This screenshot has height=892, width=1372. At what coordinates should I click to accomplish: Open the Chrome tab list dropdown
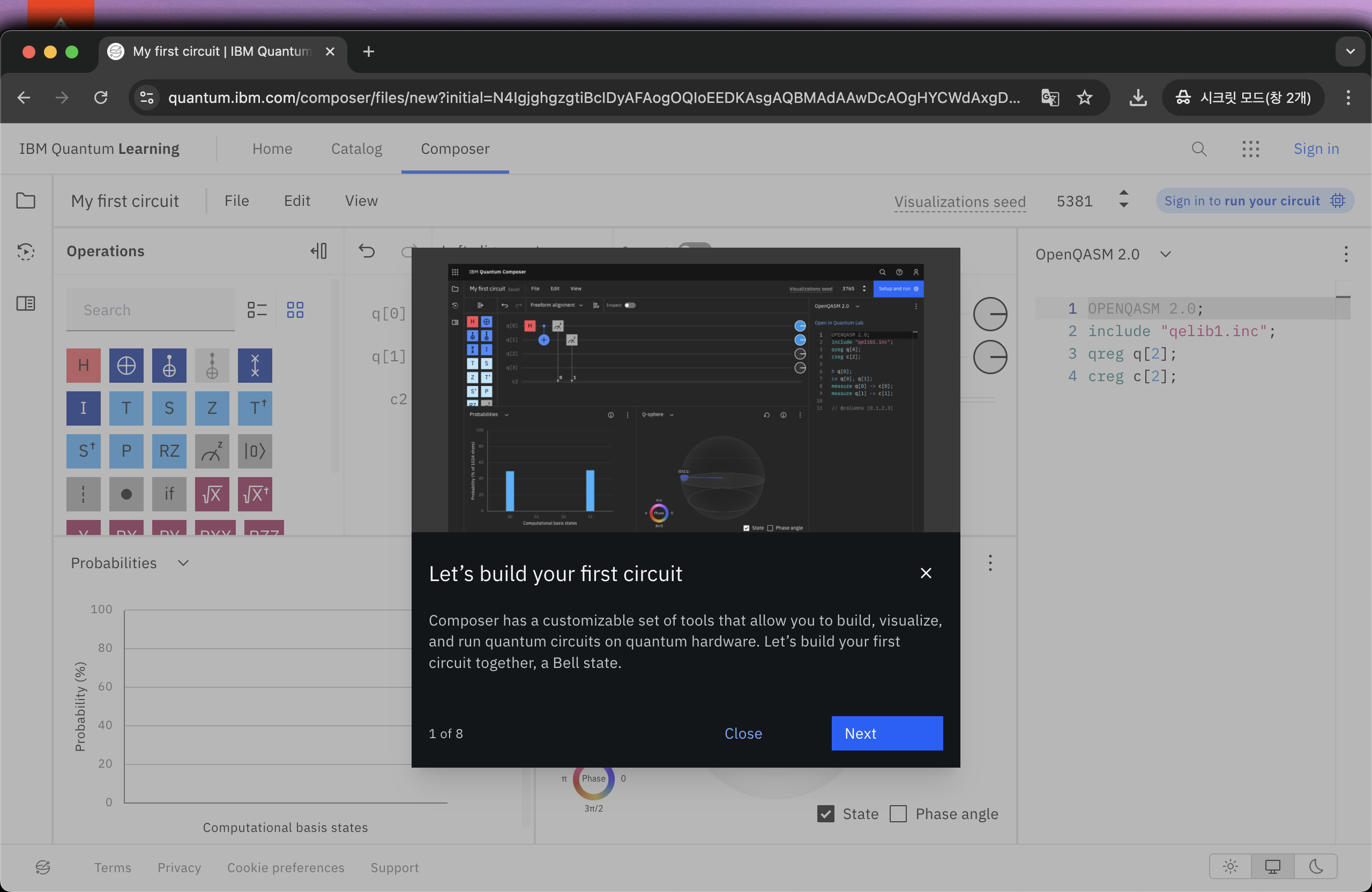coord(1350,51)
